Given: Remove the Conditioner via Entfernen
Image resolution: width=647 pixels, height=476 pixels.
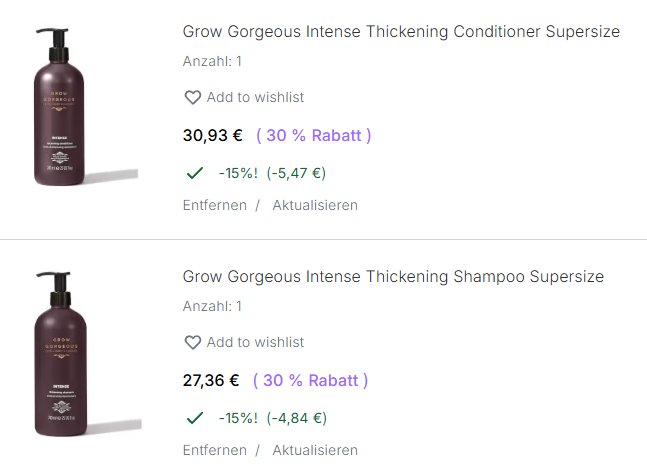Looking at the screenshot, I should [x=214, y=206].
